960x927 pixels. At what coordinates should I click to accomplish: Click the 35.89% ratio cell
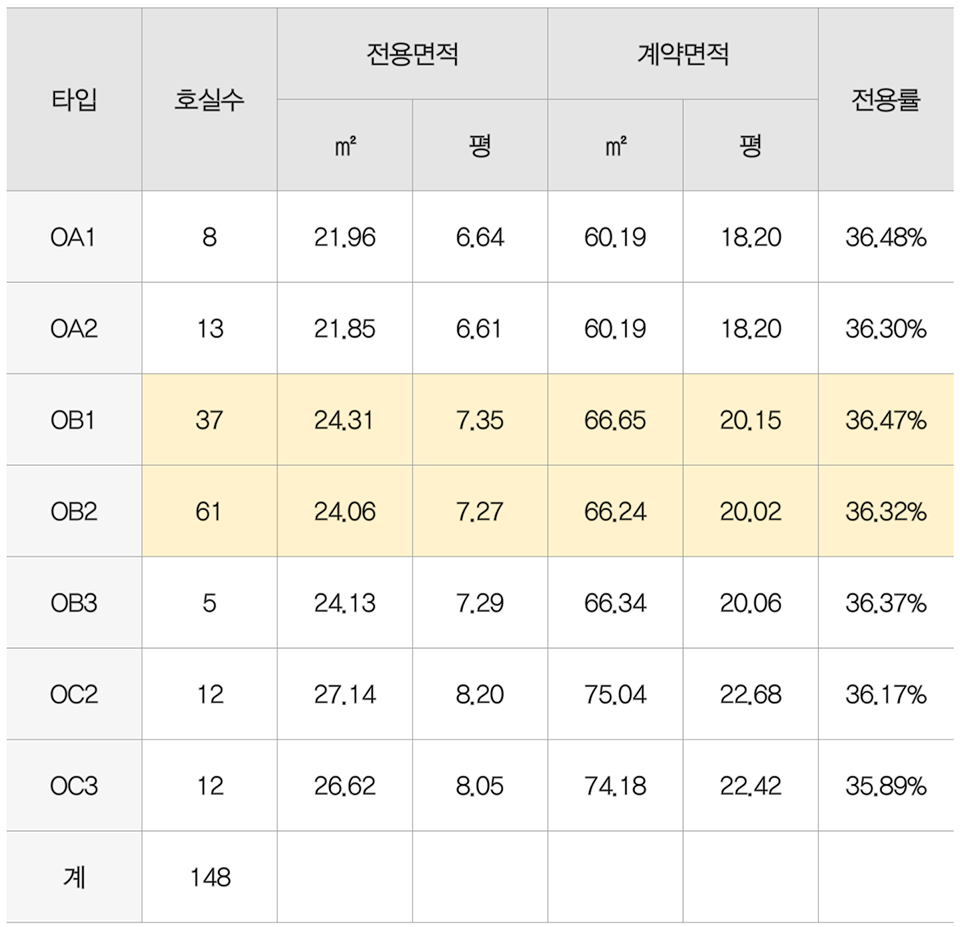885,786
